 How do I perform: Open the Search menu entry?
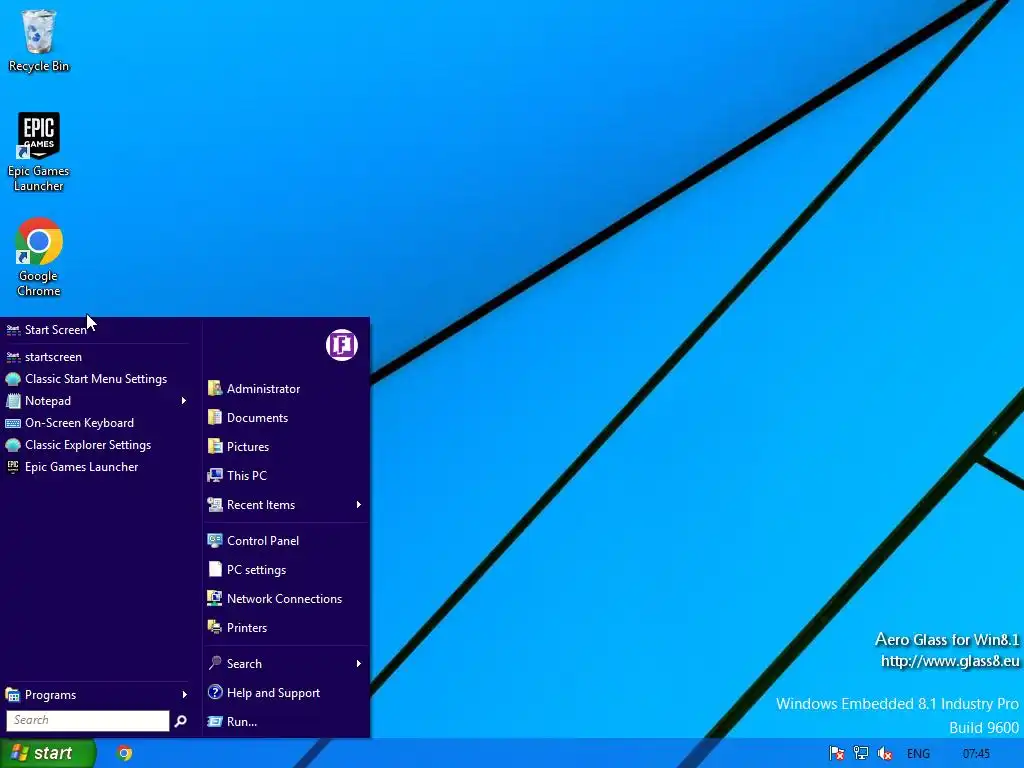(x=286, y=664)
